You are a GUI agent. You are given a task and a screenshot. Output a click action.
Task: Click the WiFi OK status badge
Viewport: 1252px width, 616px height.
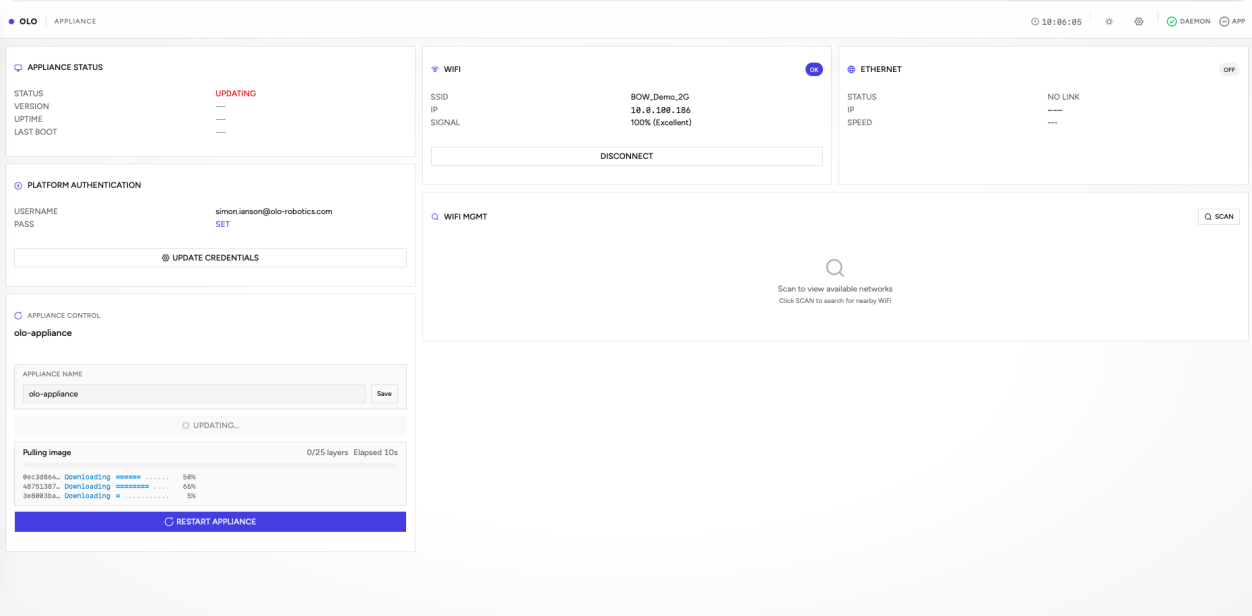click(814, 70)
